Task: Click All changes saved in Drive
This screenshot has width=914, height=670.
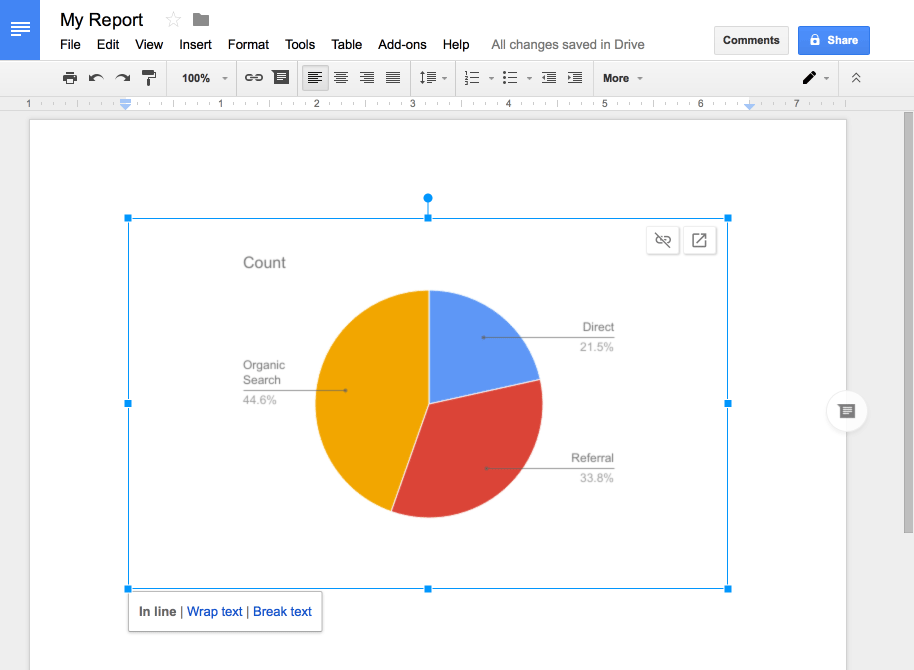Action: click(568, 44)
